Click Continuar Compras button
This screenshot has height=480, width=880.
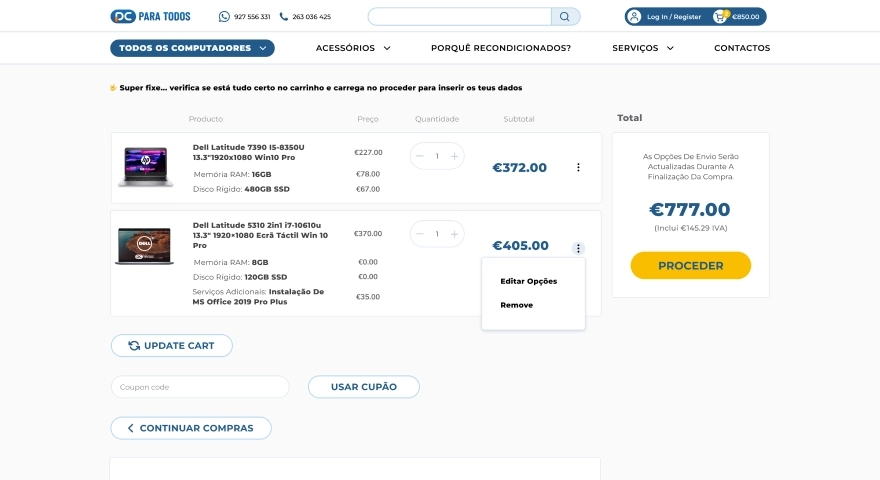[x=191, y=428]
